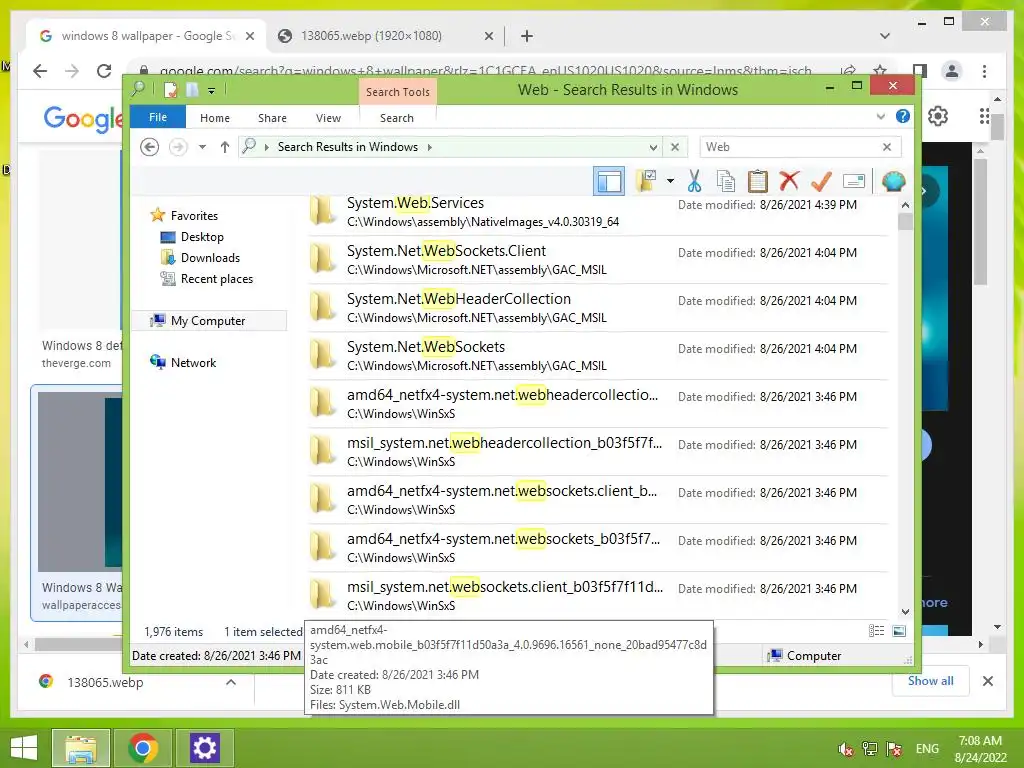
Task: Open Google settings gear icon
Action: (x=938, y=116)
